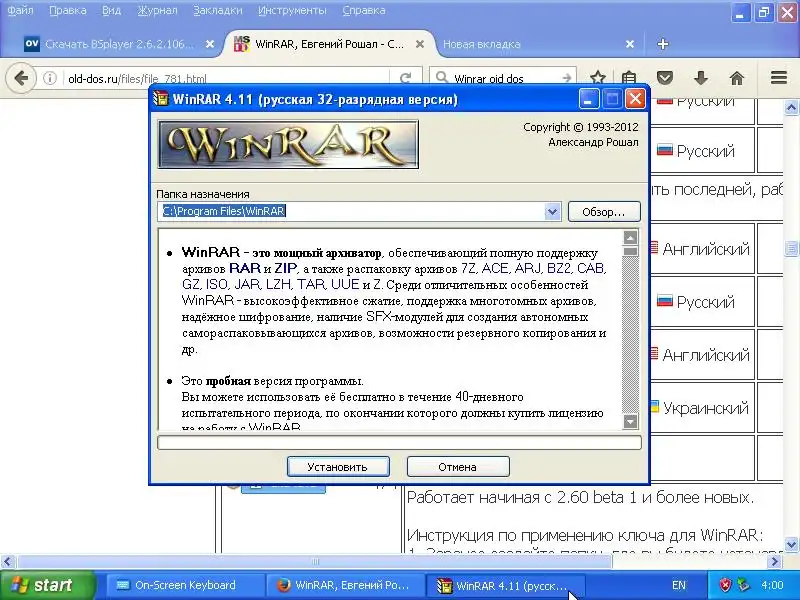
Task: Go to the Home page icon
Action: click(737, 78)
